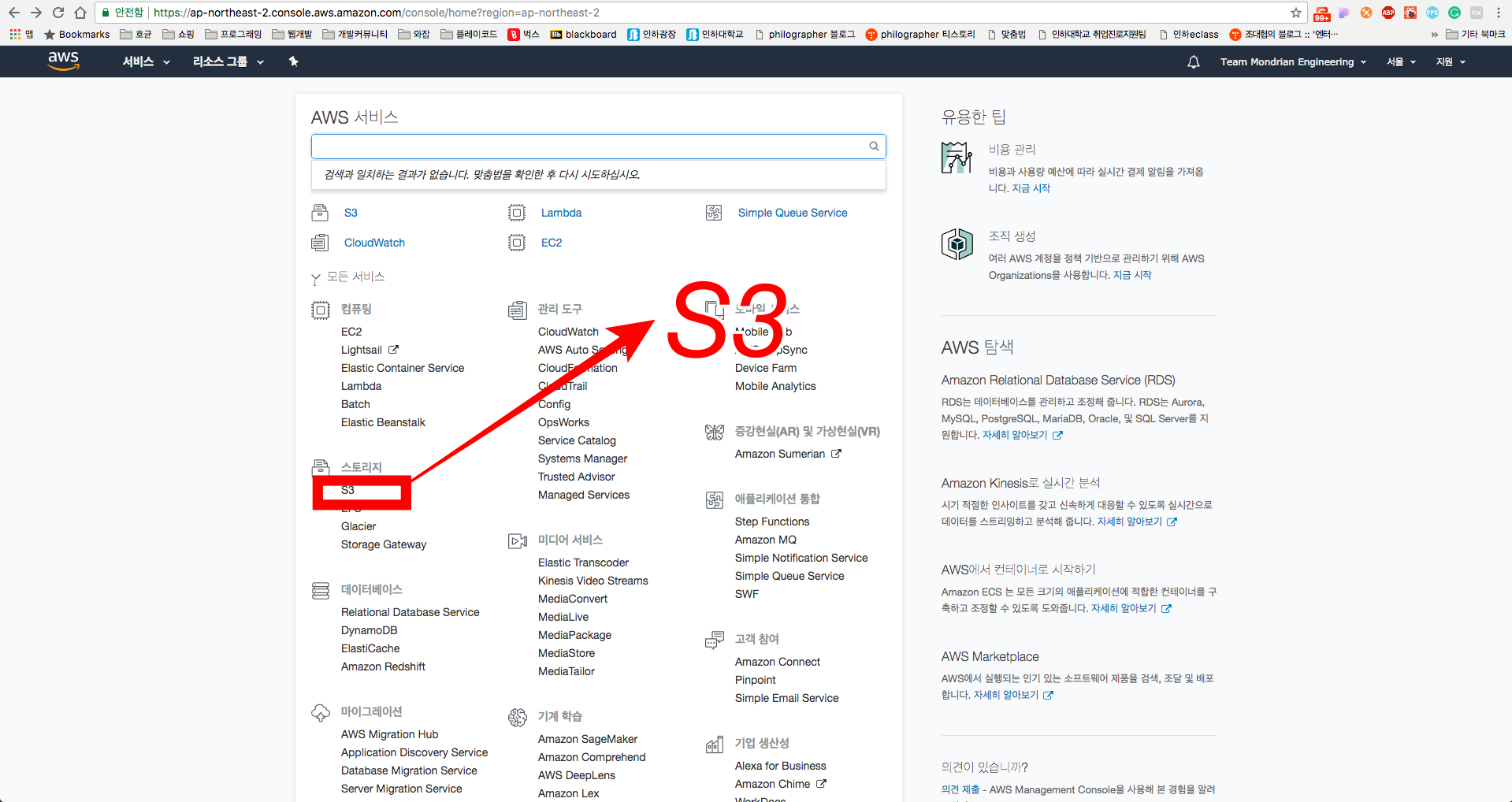Open the 기타 북마크 folder
This screenshot has width=1512, height=802.
click(1475, 34)
